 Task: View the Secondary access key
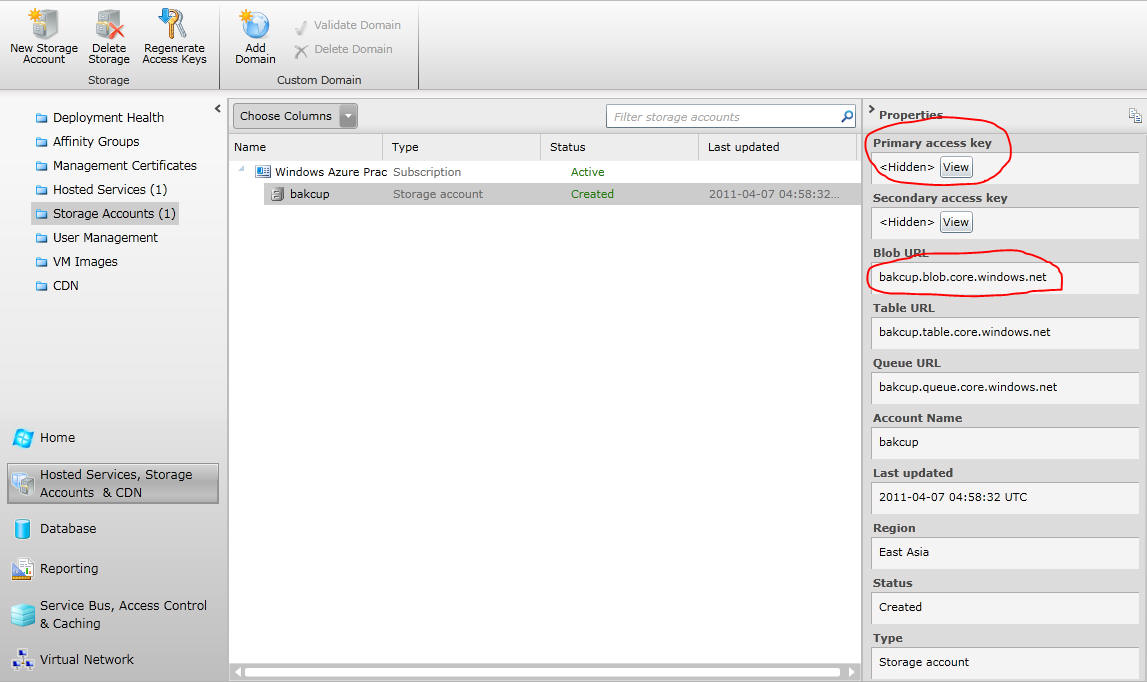[x=955, y=222]
